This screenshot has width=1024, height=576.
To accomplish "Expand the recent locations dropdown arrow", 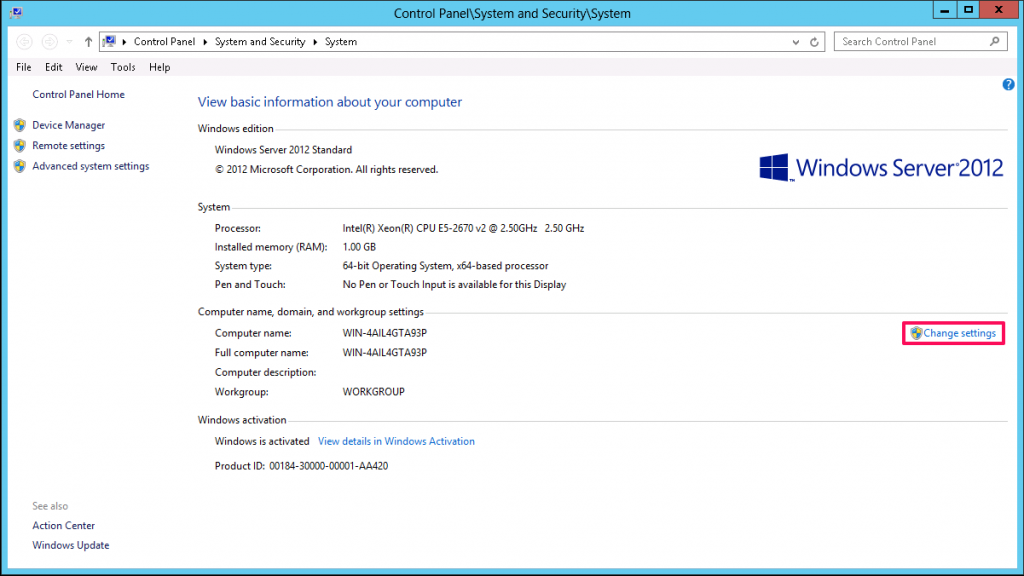I will [69, 42].
